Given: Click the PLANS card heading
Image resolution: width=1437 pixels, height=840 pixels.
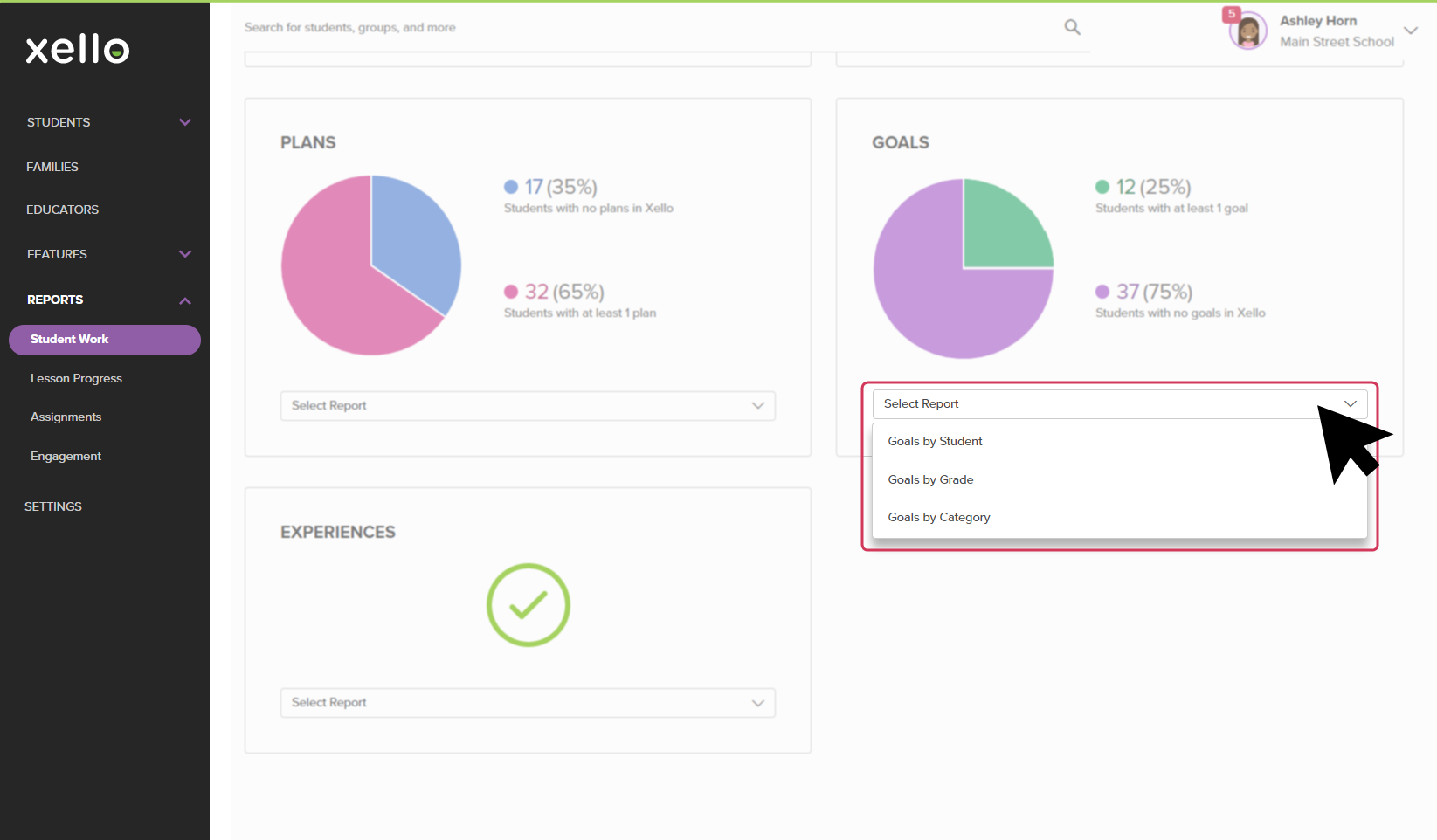Looking at the screenshot, I should [307, 142].
